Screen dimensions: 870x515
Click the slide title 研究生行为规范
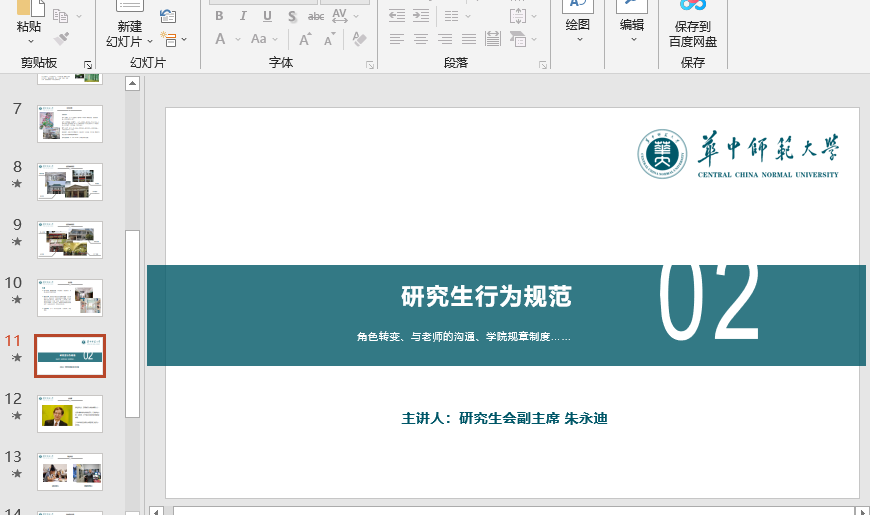click(x=486, y=296)
